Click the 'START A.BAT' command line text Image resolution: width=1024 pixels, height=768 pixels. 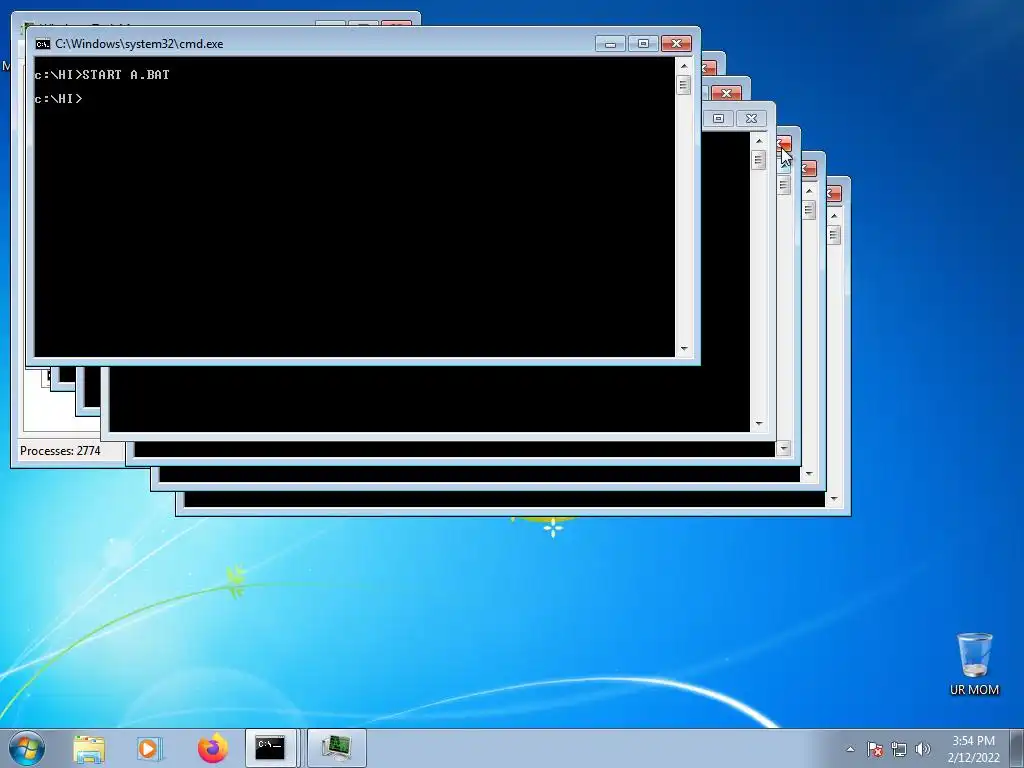126,74
